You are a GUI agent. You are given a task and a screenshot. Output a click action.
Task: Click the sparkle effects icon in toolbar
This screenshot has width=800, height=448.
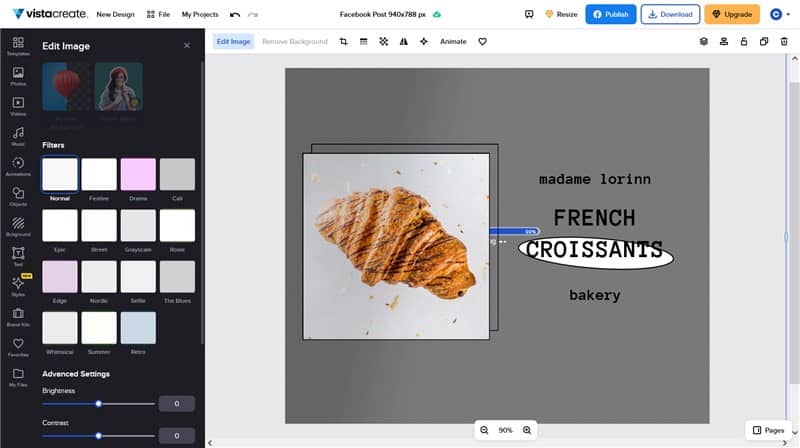point(424,41)
